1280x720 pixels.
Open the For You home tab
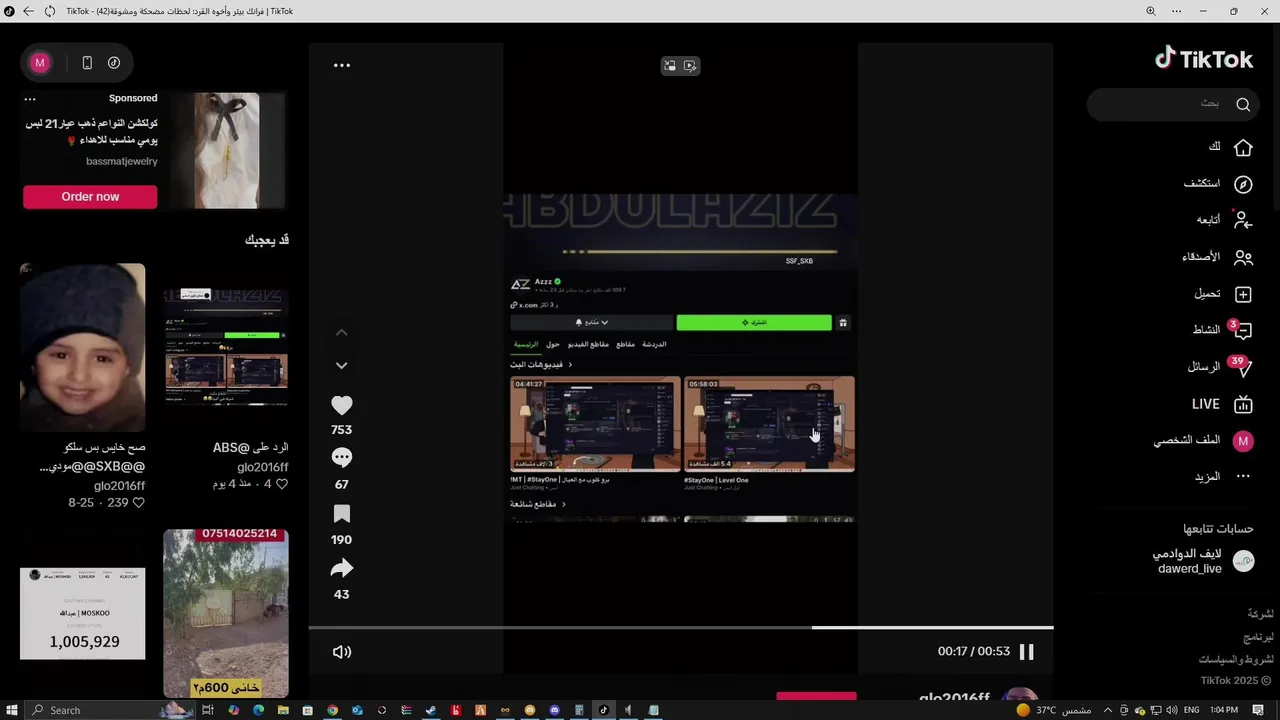[1231, 147]
